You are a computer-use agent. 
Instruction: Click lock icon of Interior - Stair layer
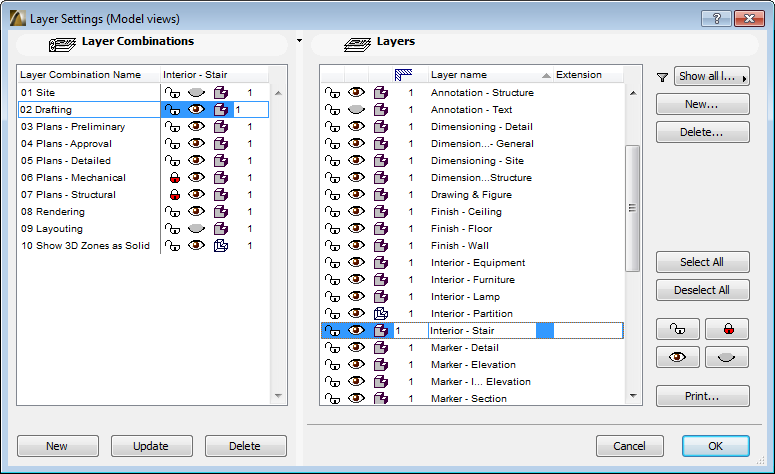pyautogui.click(x=332, y=331)
